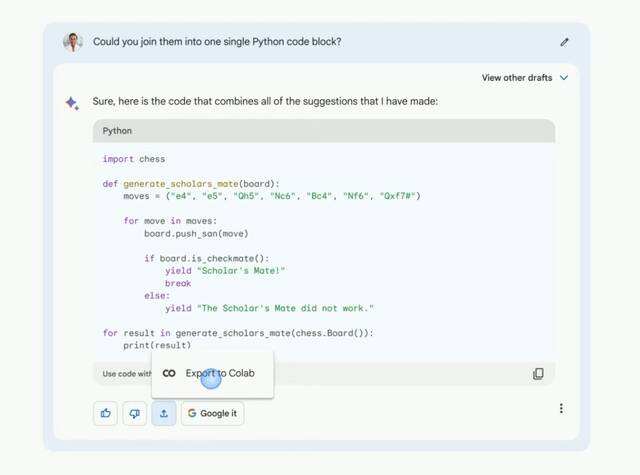Copy the code with the copy icon
This screenshot has width=640, height=475.
click(538, 374)
